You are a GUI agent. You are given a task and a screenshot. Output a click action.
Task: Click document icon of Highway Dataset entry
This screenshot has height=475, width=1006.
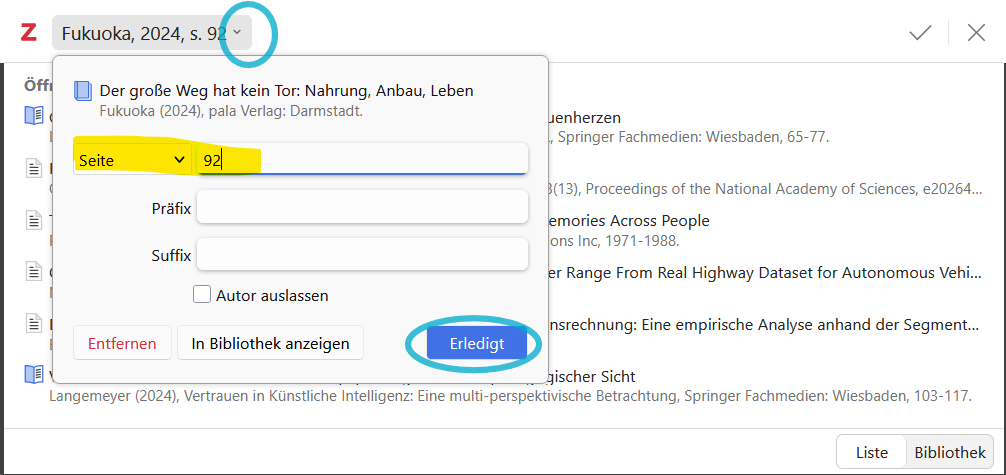(x=33, y=272)
